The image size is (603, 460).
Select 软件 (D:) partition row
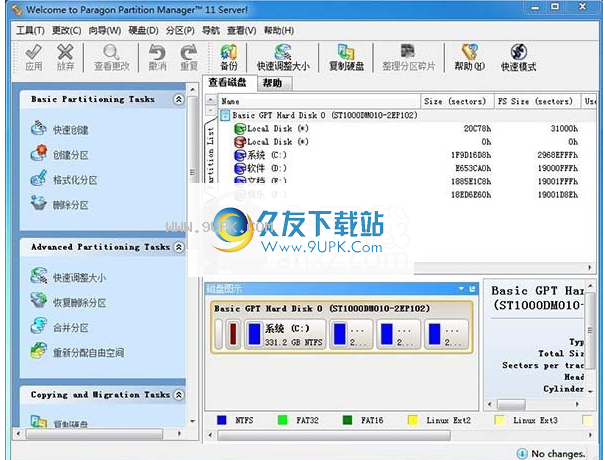click(x=406, y=168)
